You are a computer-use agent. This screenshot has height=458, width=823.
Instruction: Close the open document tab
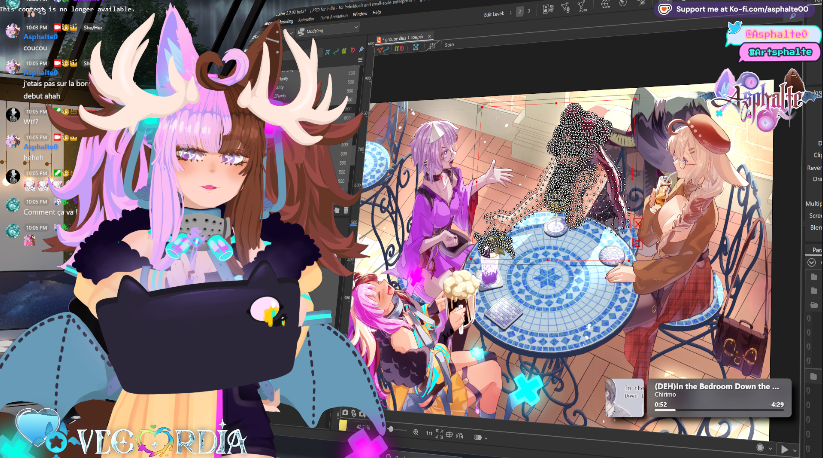pos(429,36)
